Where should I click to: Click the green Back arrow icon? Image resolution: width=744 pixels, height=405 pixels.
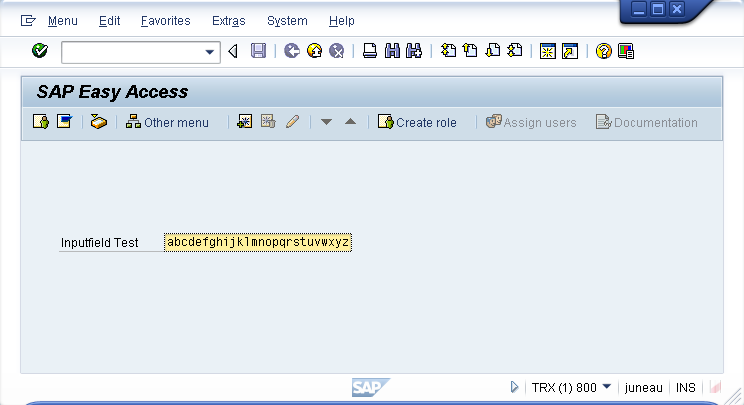pyautogui.click(x=292, y=51)
